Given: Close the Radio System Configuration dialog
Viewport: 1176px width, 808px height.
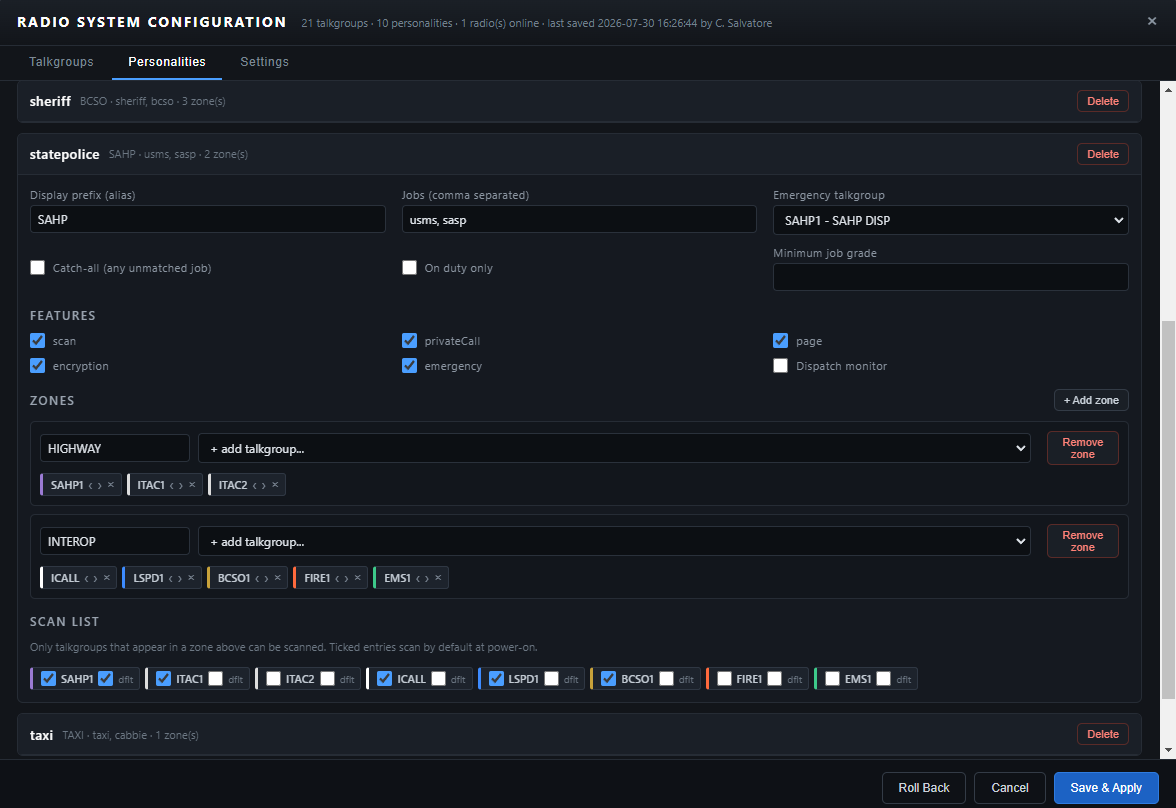Looking at the screenshot, I should [1152, 21].
